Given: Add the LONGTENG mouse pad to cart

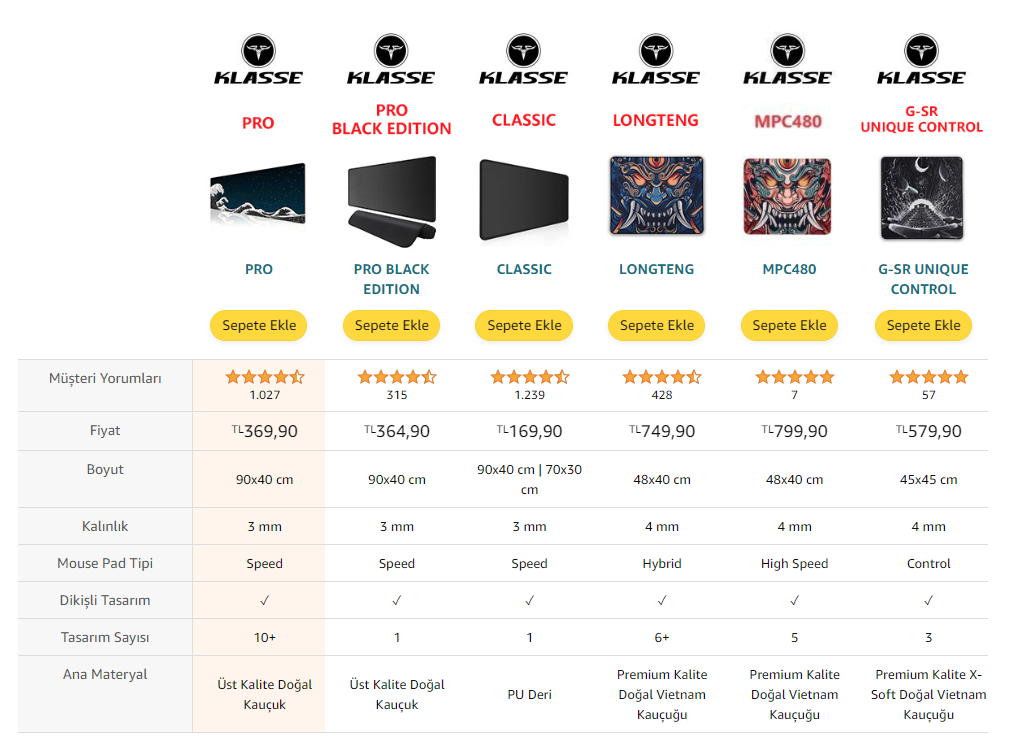Looking at the screenshot, I should pos(656,325).
